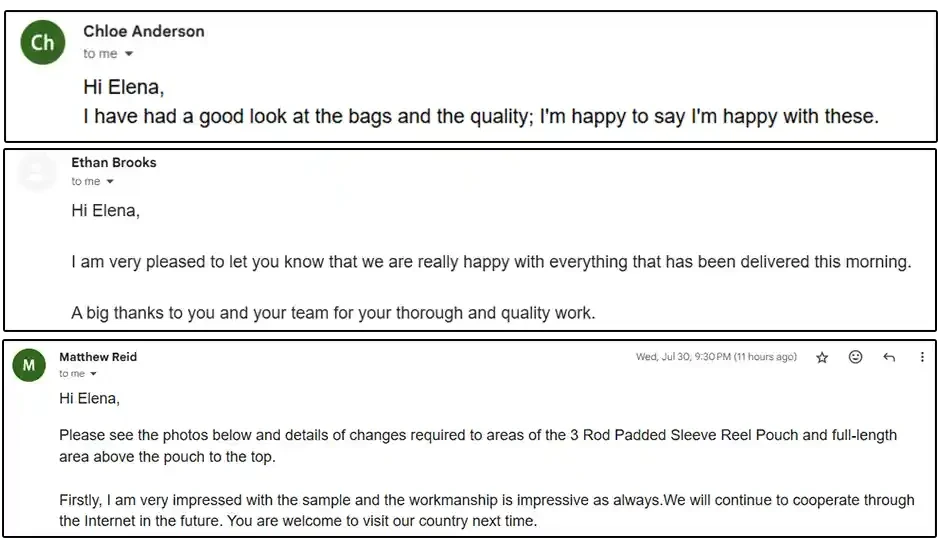Screen dimensions: 940x546
Task: Add emoji reaction to Matthew's email
Action: click(855, 357)
